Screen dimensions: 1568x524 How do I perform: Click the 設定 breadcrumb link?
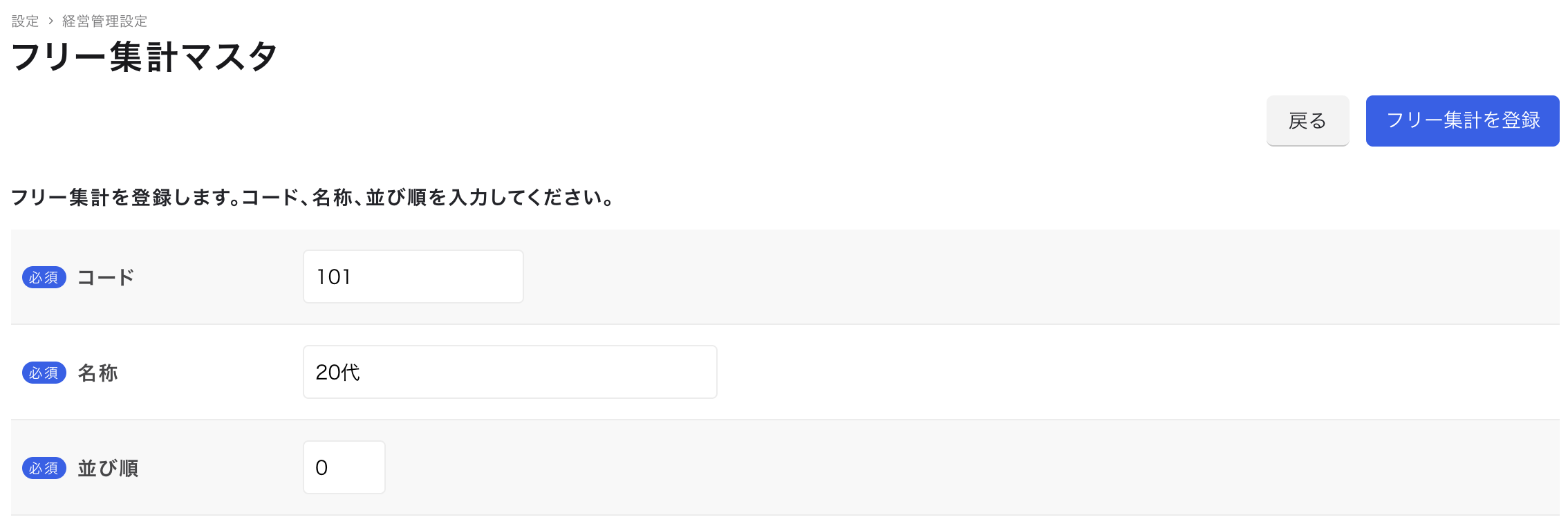[x=26, y=21]
